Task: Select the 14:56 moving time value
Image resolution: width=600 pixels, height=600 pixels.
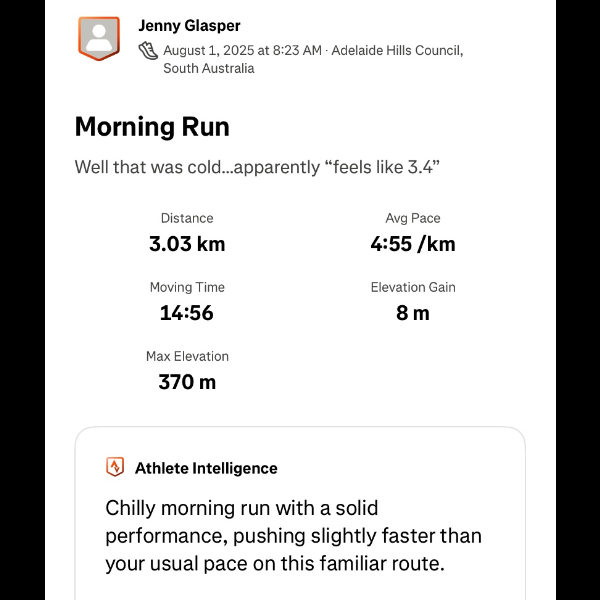Action: [187, 313]
